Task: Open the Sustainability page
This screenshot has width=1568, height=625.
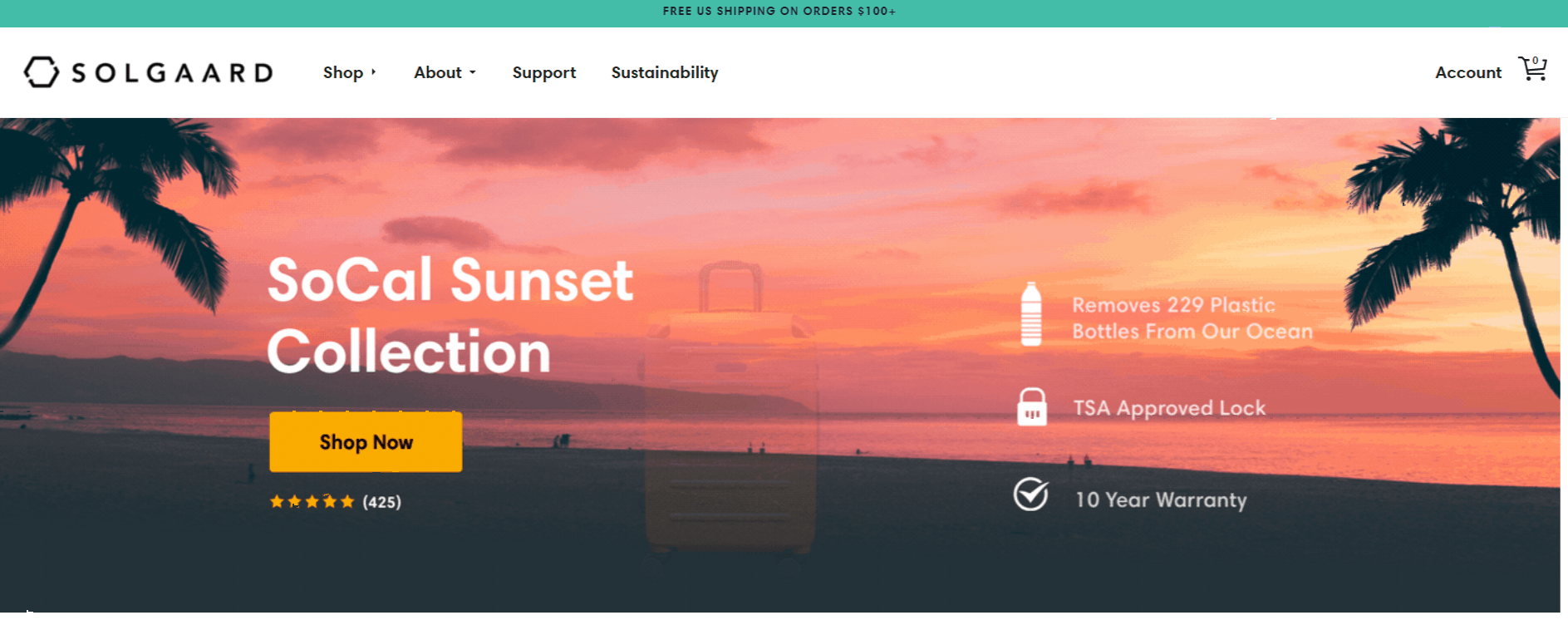Action: (x=665, y=72)
